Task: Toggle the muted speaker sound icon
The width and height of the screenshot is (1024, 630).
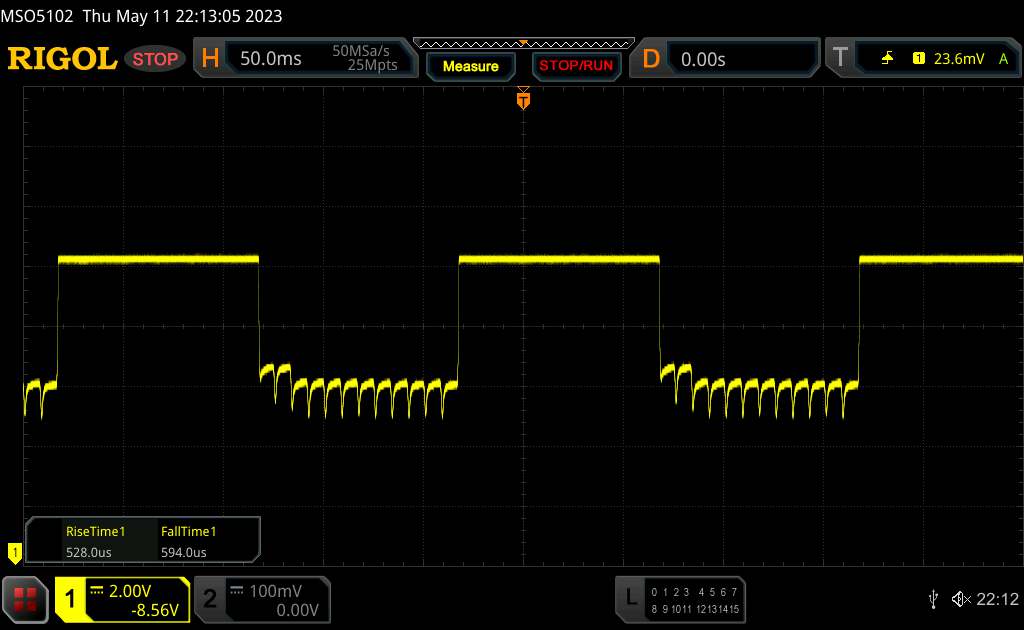Action: click(x=960, y=598)
